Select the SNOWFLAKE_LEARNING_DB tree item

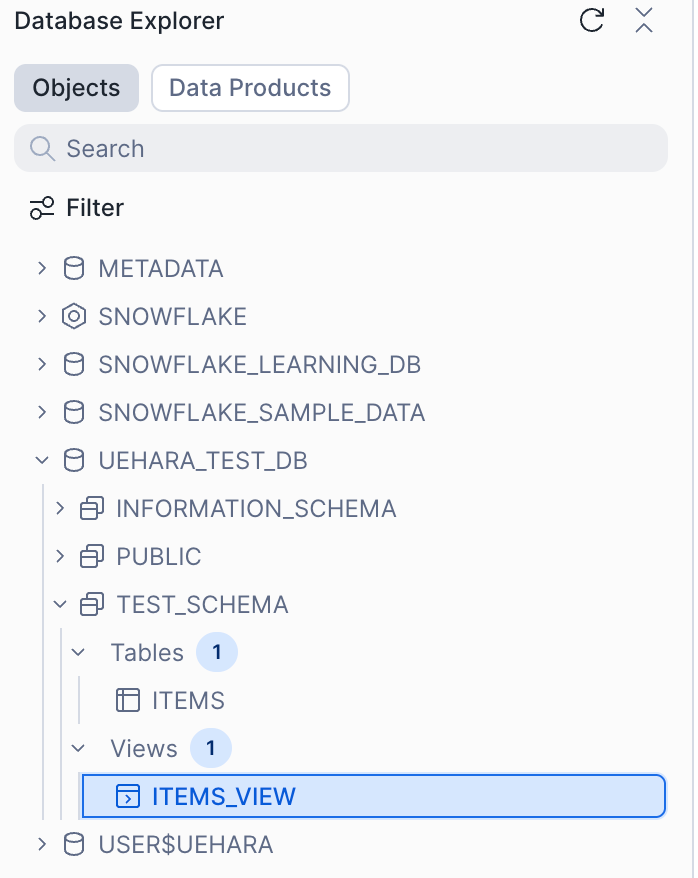coord(259,365)
